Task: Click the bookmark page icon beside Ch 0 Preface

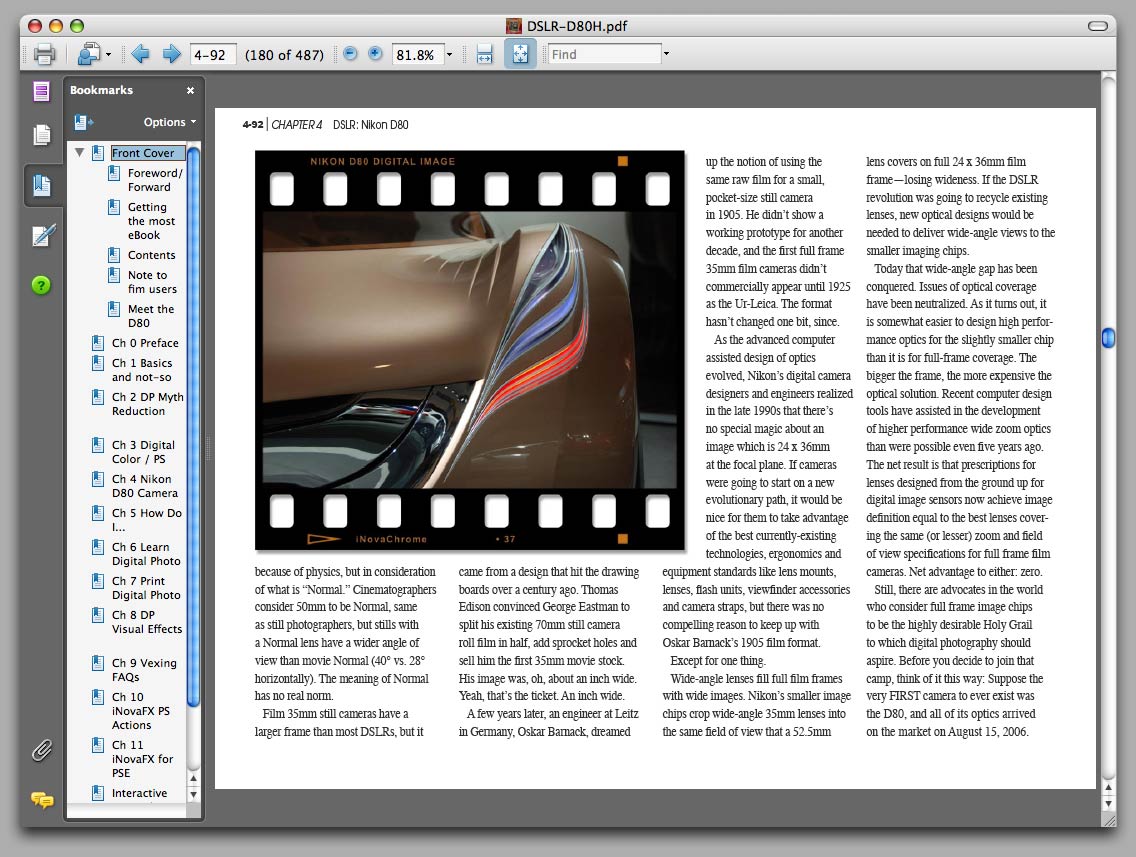Action: point(98,343)
